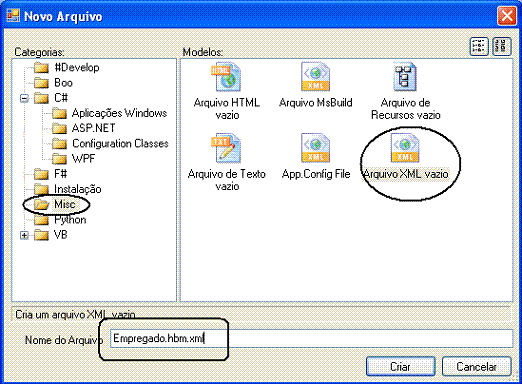Select the Arquivo de Texto vazio icon
The width and height of the screenshot is (522, 384).
click(x=226, y=148)
